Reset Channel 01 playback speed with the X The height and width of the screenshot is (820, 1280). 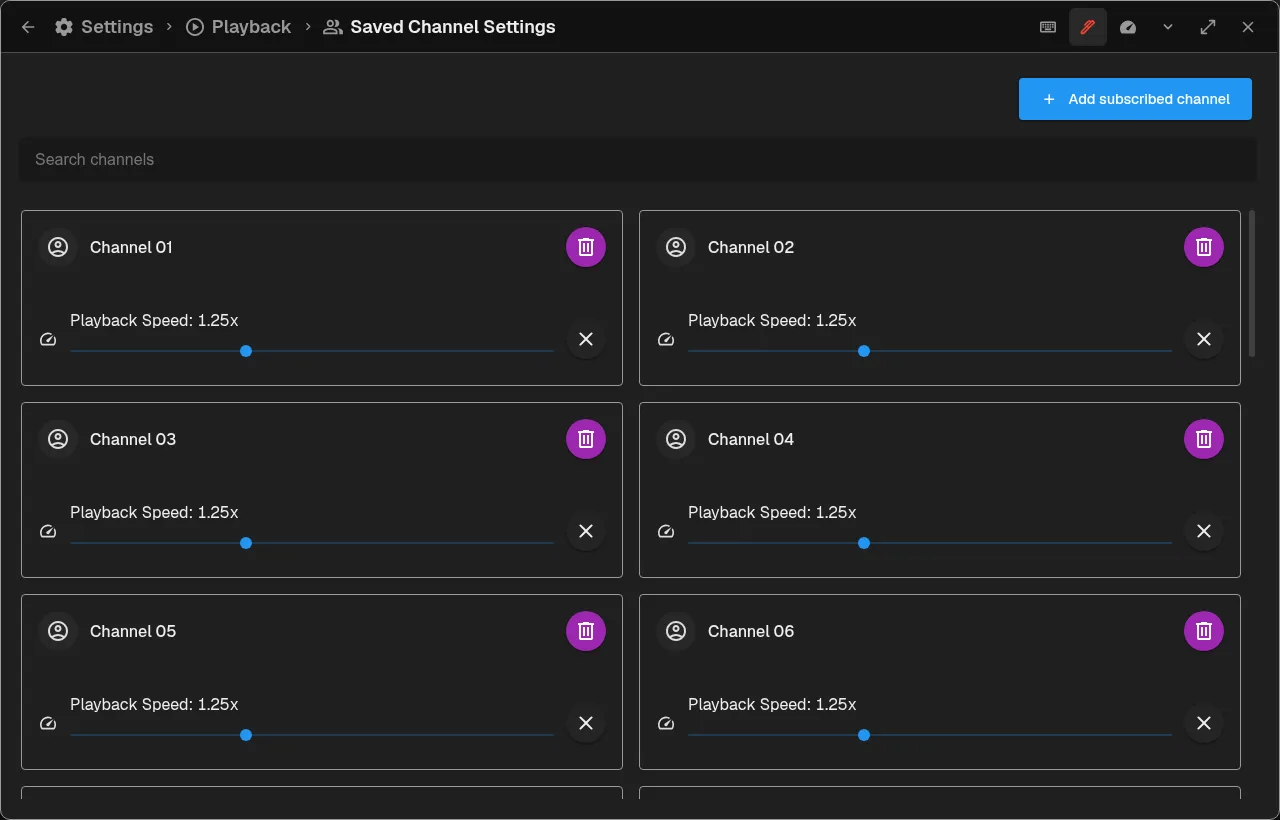pos(586,339)
